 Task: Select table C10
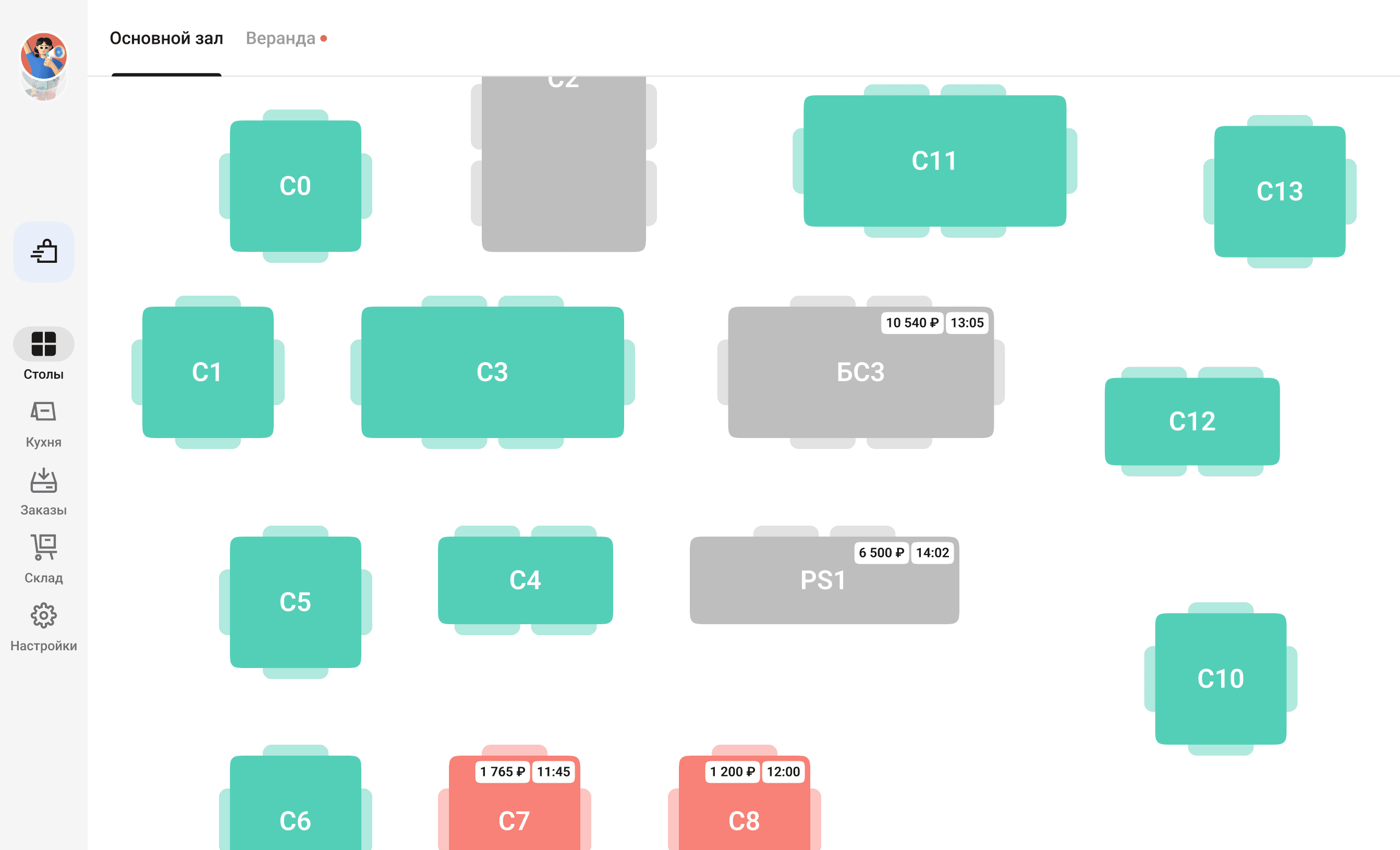(x=1221, y=679)
